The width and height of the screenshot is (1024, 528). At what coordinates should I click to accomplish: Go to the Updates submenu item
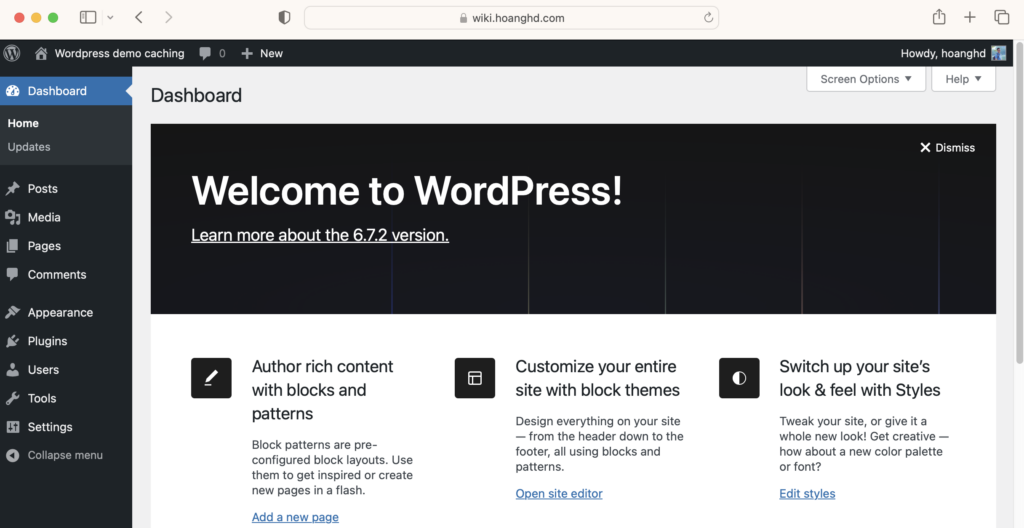click(x=29, y=147)
